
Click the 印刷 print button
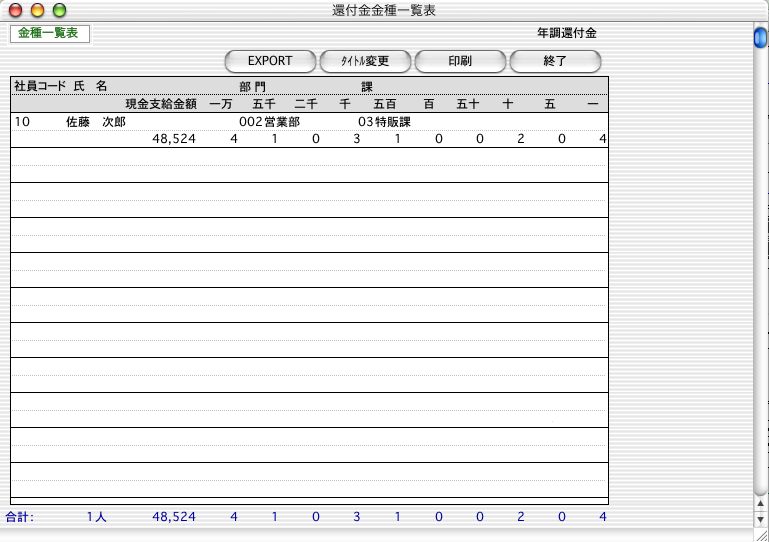pos(460,61)
